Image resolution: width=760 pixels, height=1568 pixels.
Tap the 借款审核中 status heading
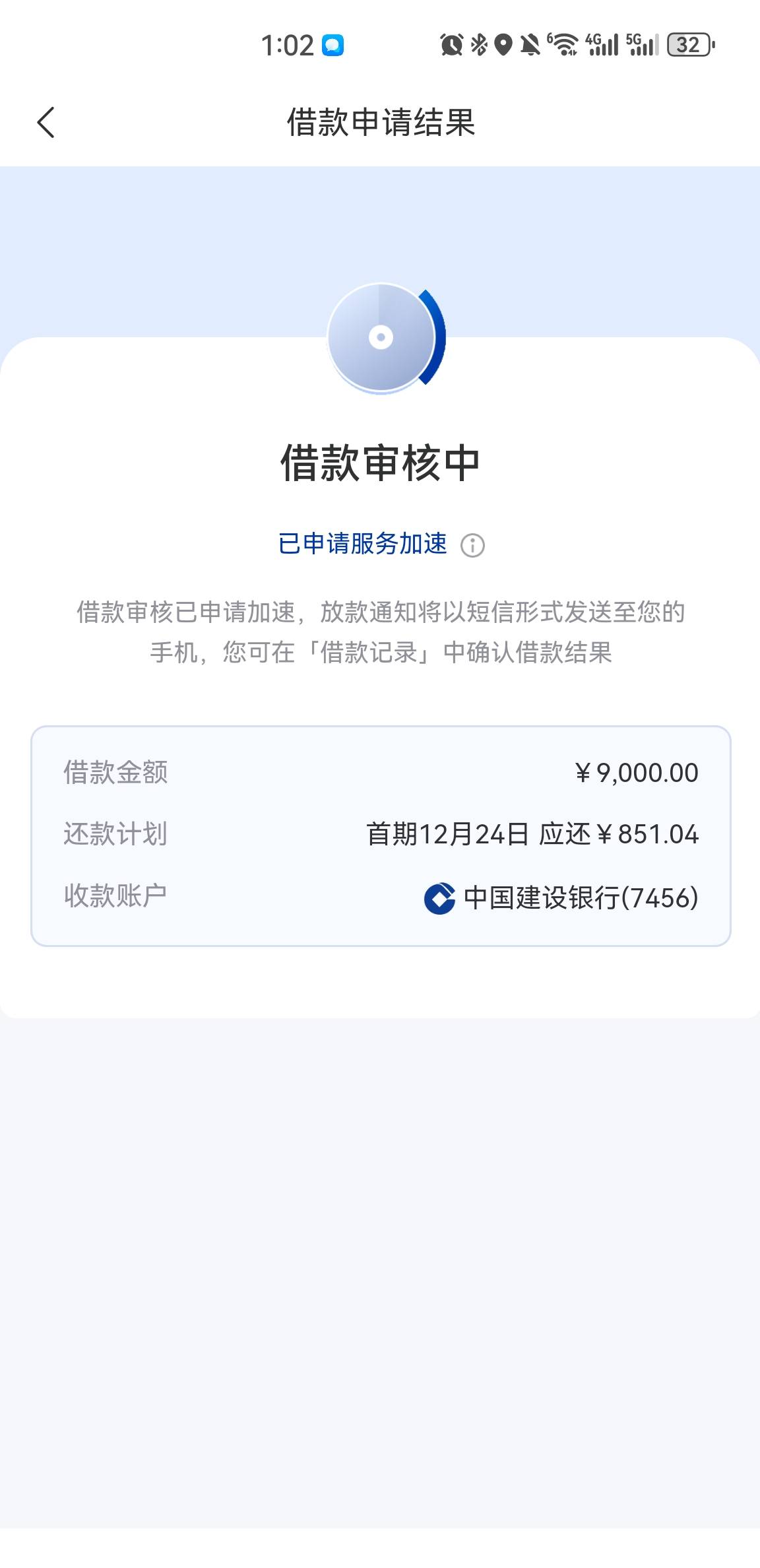380,463
